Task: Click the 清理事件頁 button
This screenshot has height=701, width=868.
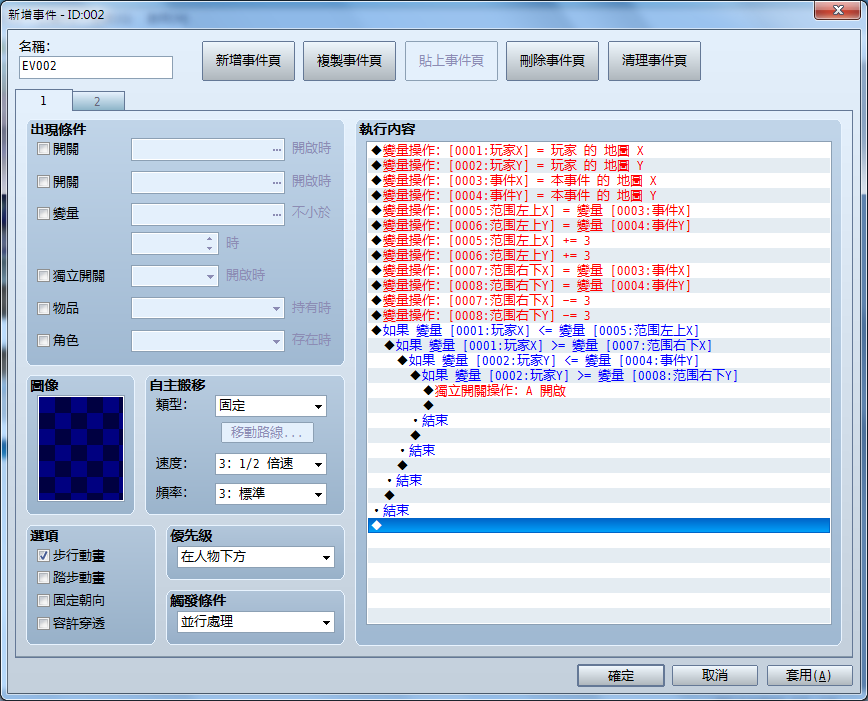Action: pyautogui.click(x=654, y=61)
